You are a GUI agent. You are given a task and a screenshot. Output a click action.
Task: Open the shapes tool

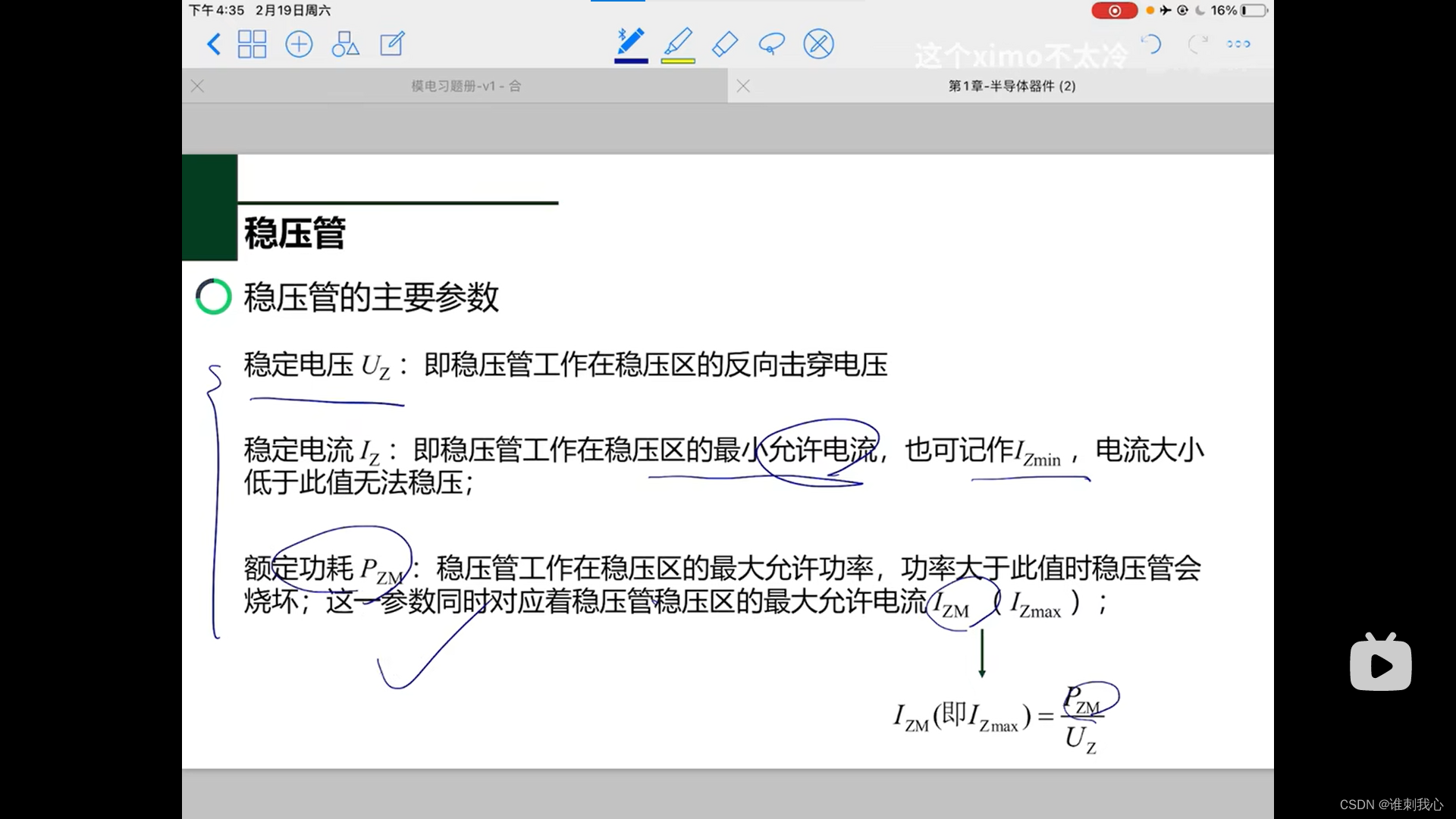(345, 44)
